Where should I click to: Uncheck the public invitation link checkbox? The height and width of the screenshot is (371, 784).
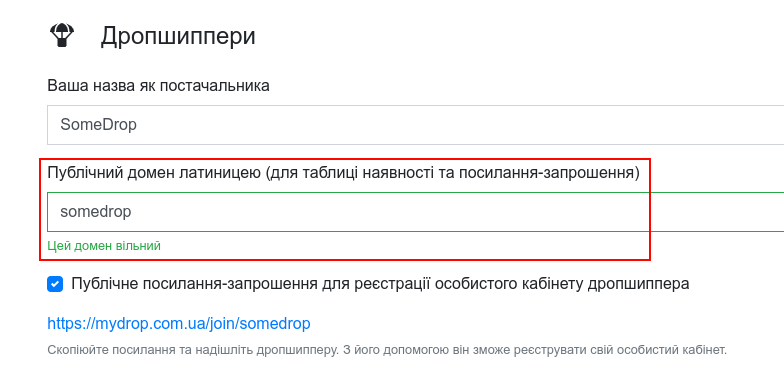pyautogui.click(x=55, y=284)
